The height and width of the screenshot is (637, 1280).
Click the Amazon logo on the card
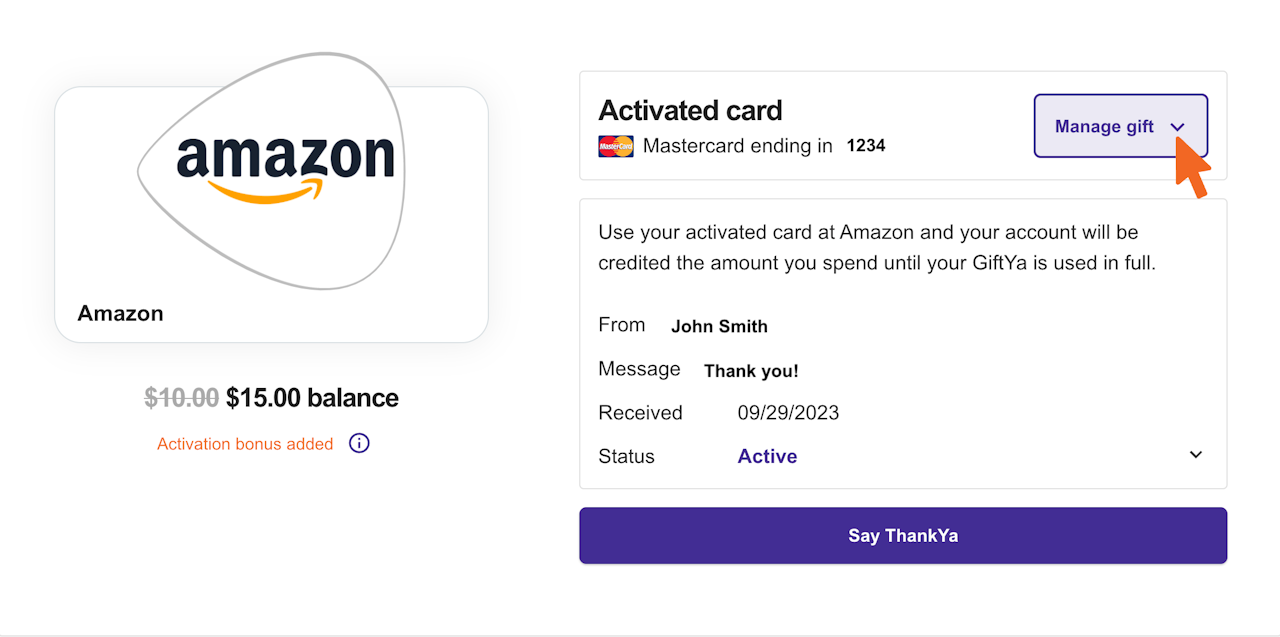(x=285, y=166)
